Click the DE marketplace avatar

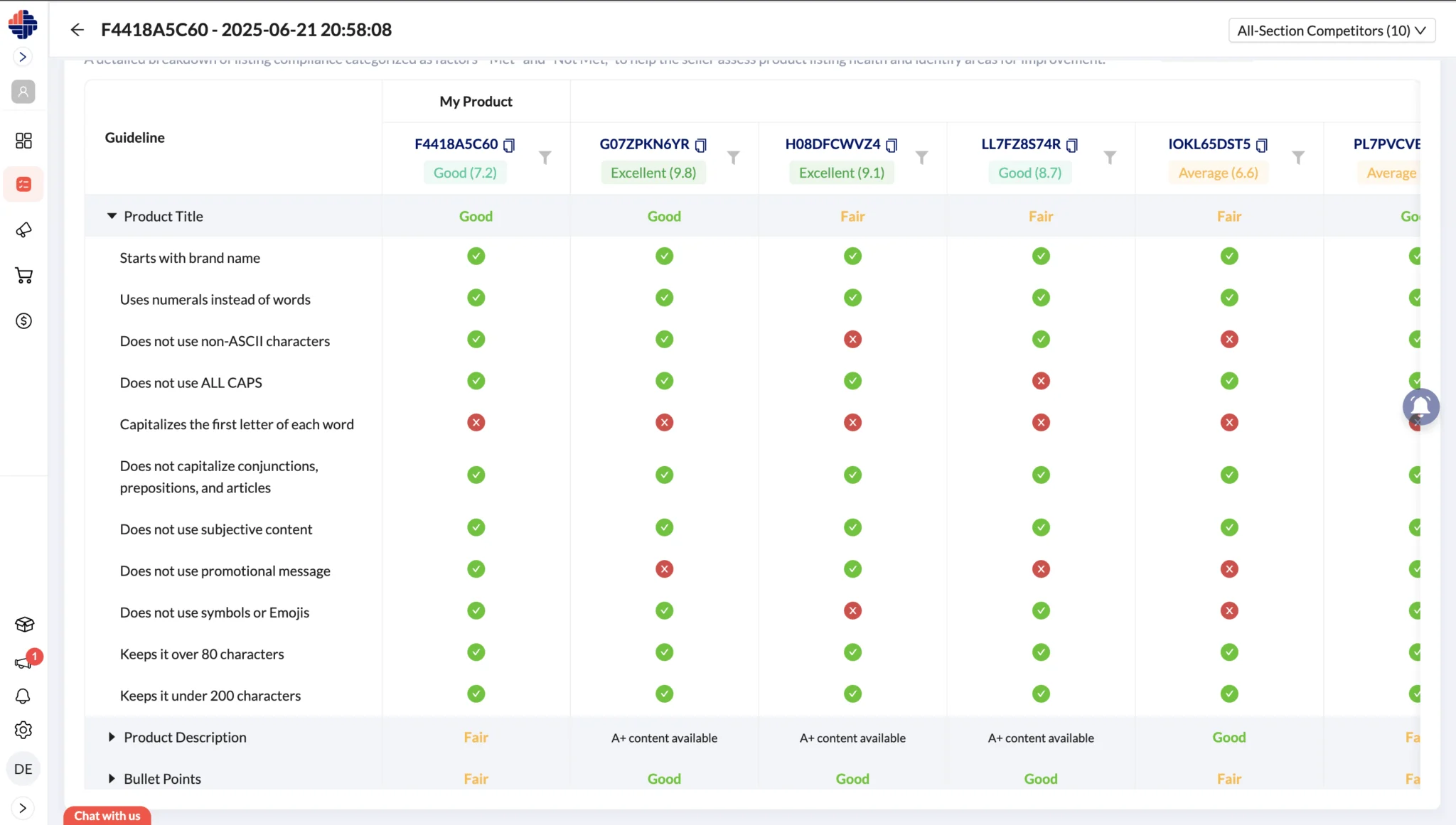(x=23, y=769)
